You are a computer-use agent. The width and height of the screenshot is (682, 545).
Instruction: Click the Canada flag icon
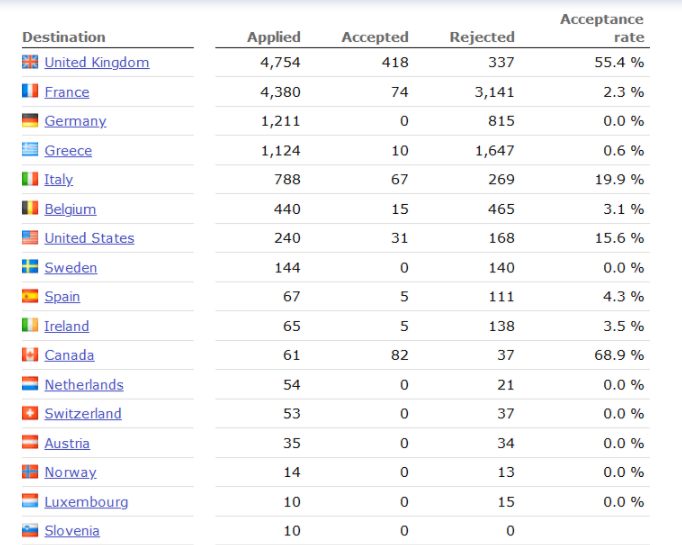click(x=30, y=354)
